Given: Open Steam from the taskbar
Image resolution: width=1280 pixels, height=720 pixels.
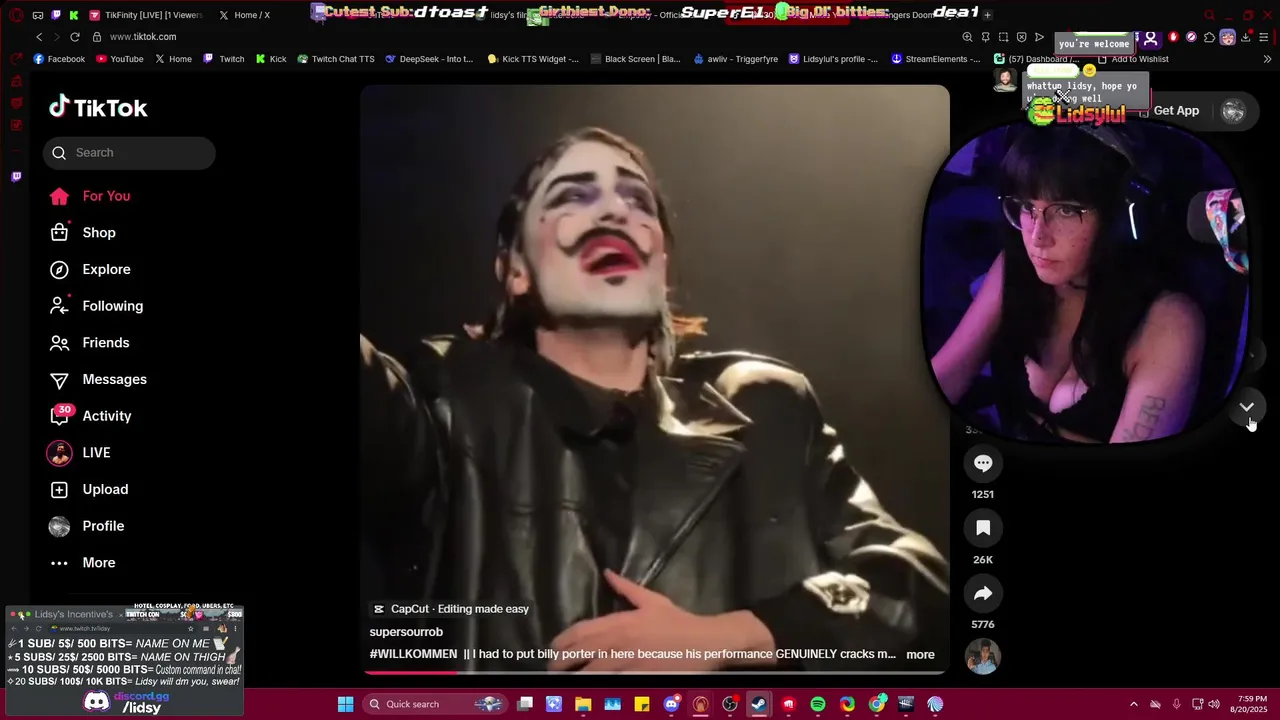Looking at the screenshot, I should click(759, 704).
